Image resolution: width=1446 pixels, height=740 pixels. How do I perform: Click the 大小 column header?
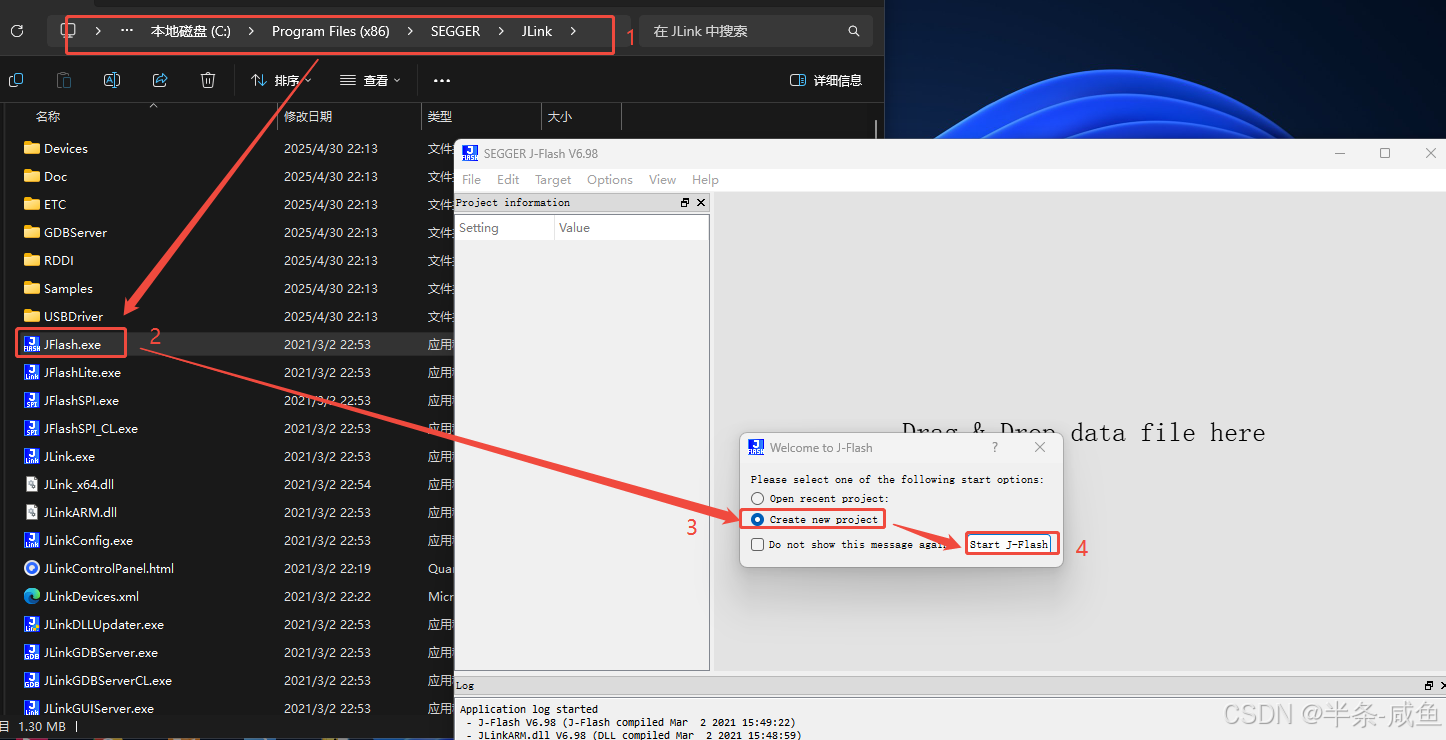(x=560, y=117)
